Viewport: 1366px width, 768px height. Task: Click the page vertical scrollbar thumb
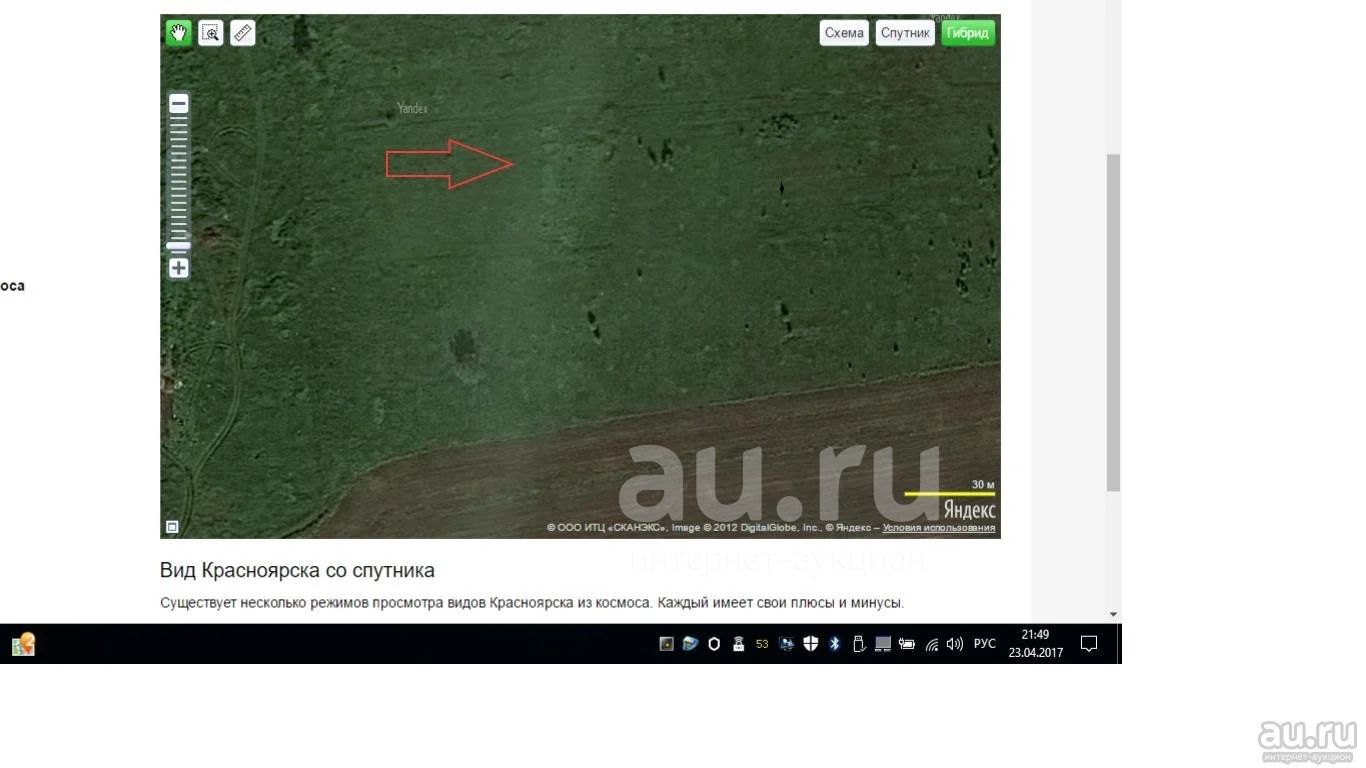click(1113, 322)
